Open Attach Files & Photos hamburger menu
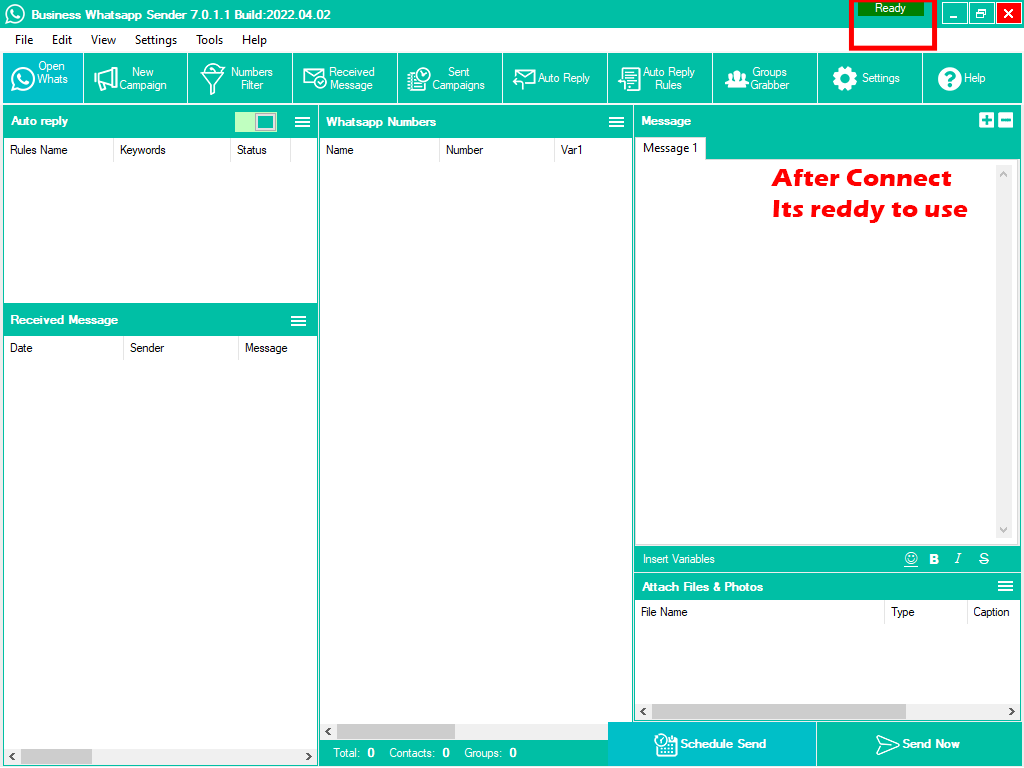The height and width of the screenshot is (768, 1024). point(1005,586)
